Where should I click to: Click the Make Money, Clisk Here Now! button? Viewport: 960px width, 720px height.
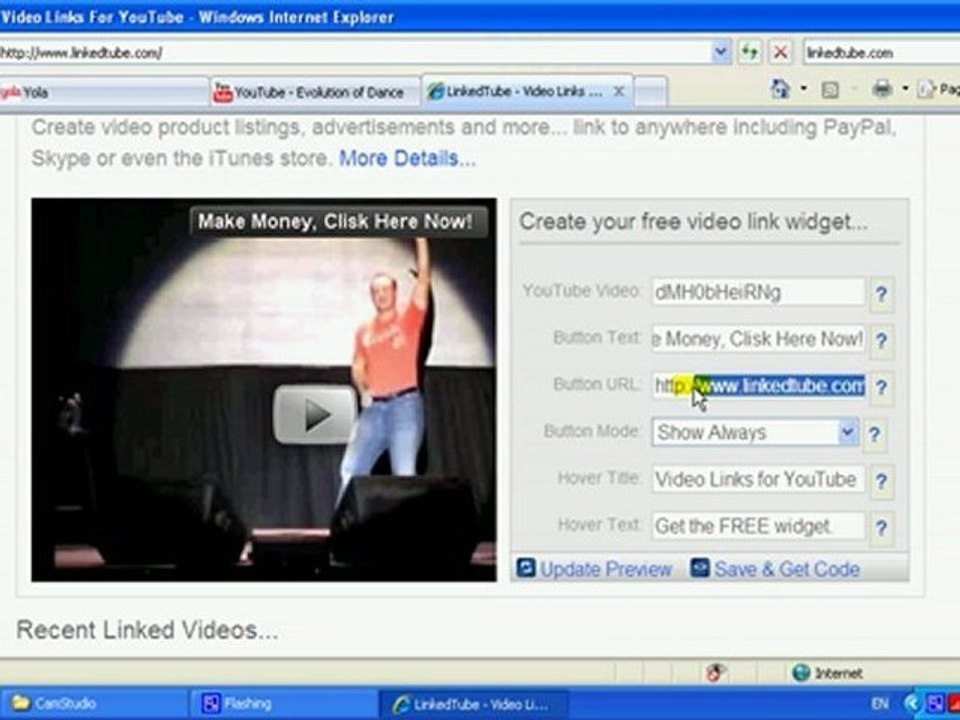(x=339, y=222)
